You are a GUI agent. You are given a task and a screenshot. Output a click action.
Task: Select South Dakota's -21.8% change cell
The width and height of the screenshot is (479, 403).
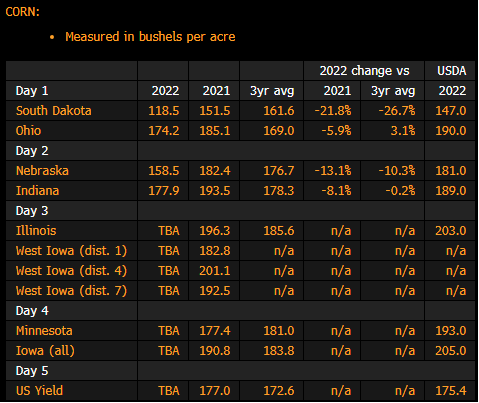(x=333, y=111)
